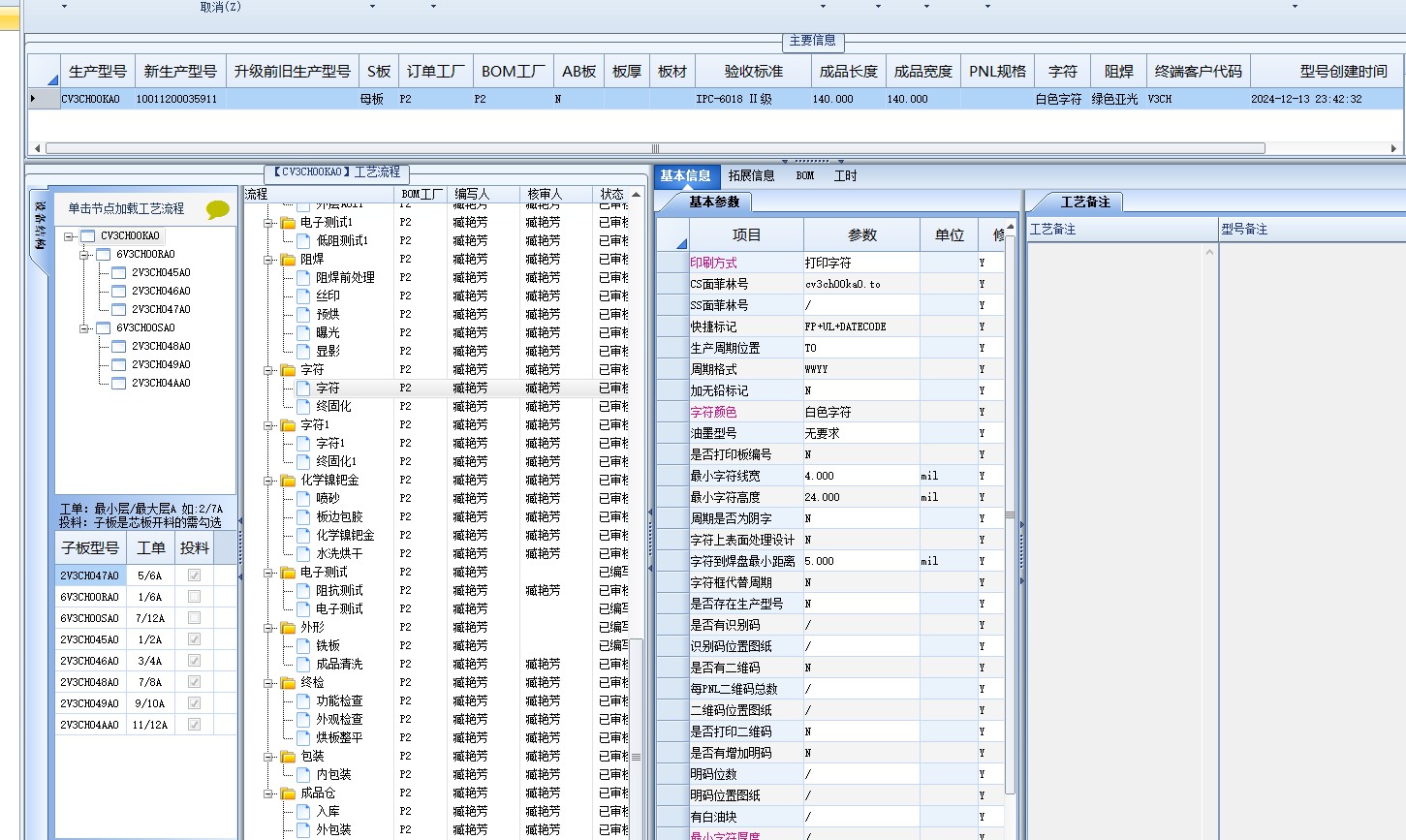Click the 字符 process page icon

(303, 388)
